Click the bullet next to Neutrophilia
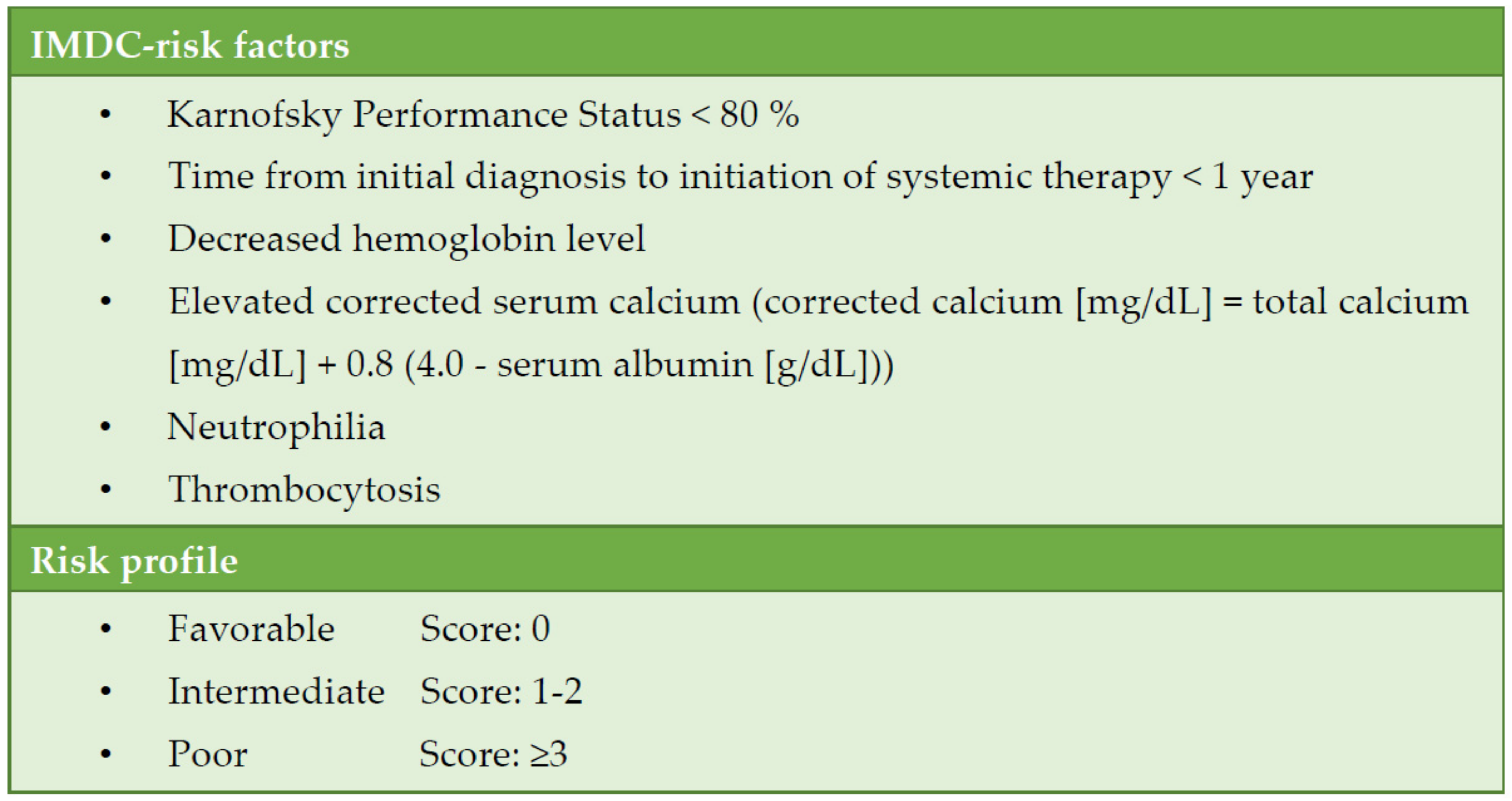Screen dimensions: 1512x801 point(106,427)
